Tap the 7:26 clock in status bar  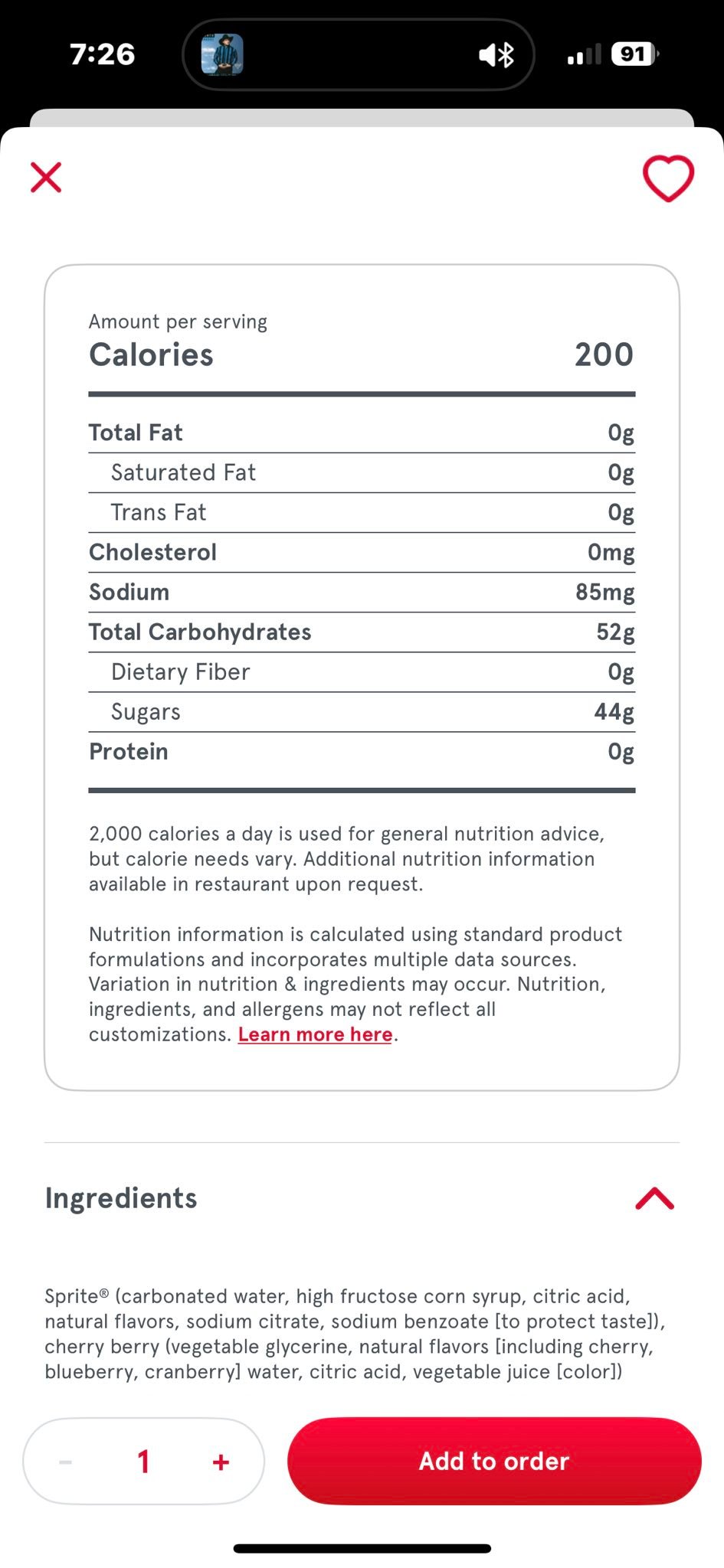[103, 54]
